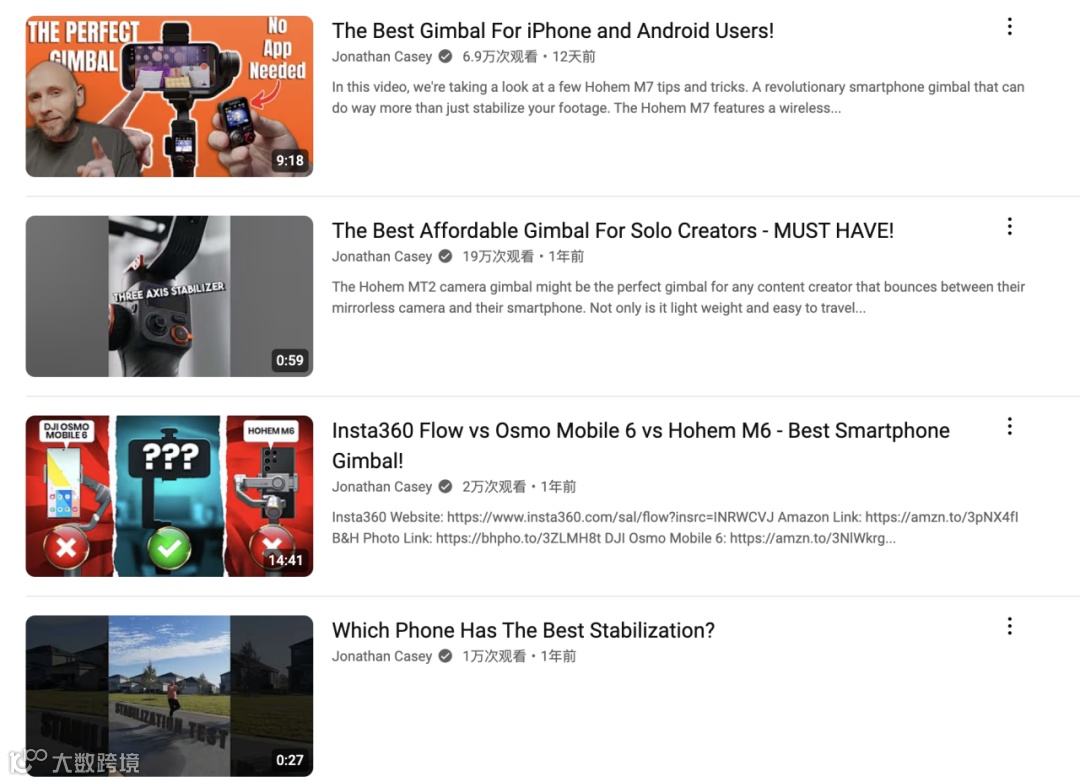Open title The Best Gimbal For iPhone and Android Users
Viewport: 1080px width, 782px height.
552,31
